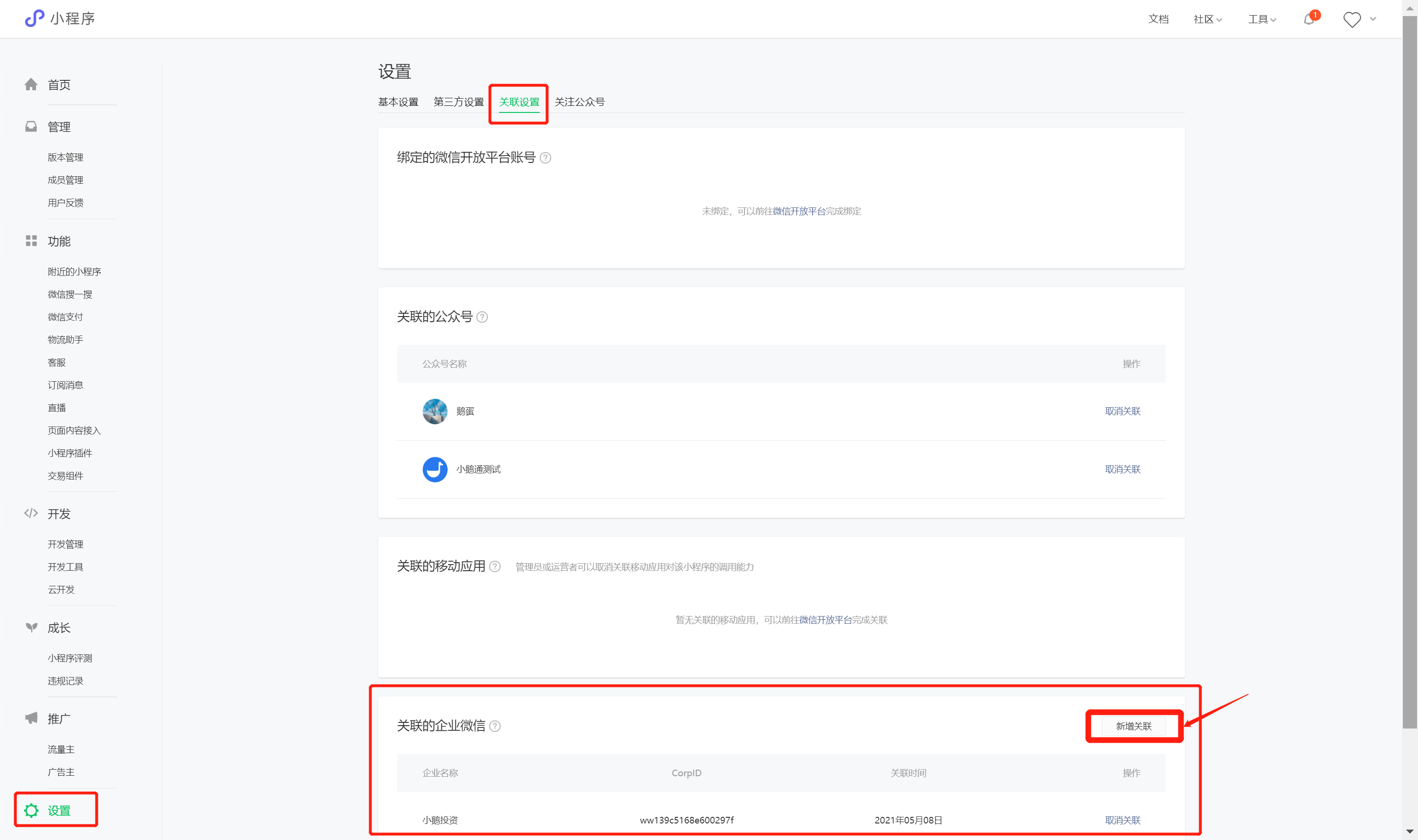1418x840 pixels.
Task: Click help icon beside 关联的企业微信
Action: click(x=495, y=726)
